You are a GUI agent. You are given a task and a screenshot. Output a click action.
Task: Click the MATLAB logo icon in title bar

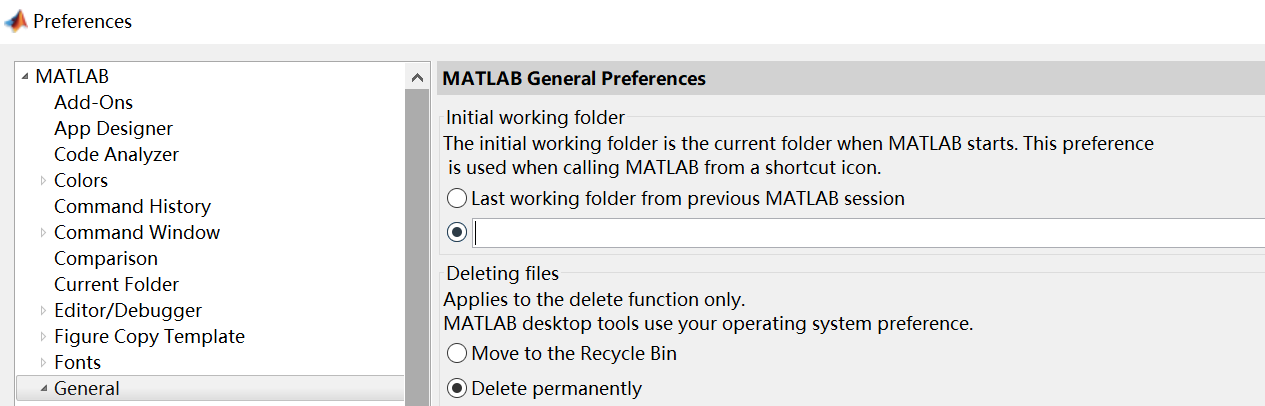(15, 20)
